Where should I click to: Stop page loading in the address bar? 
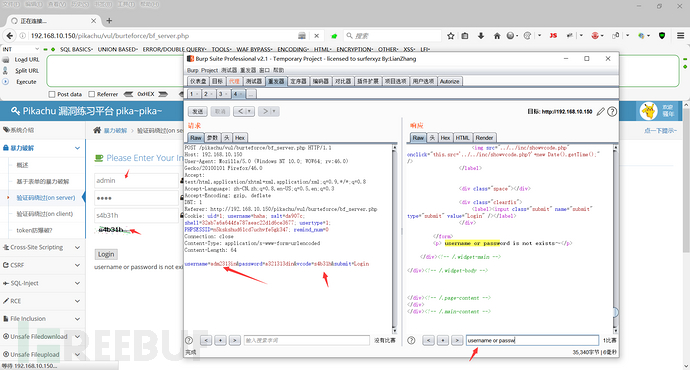[x=316, y=36]
